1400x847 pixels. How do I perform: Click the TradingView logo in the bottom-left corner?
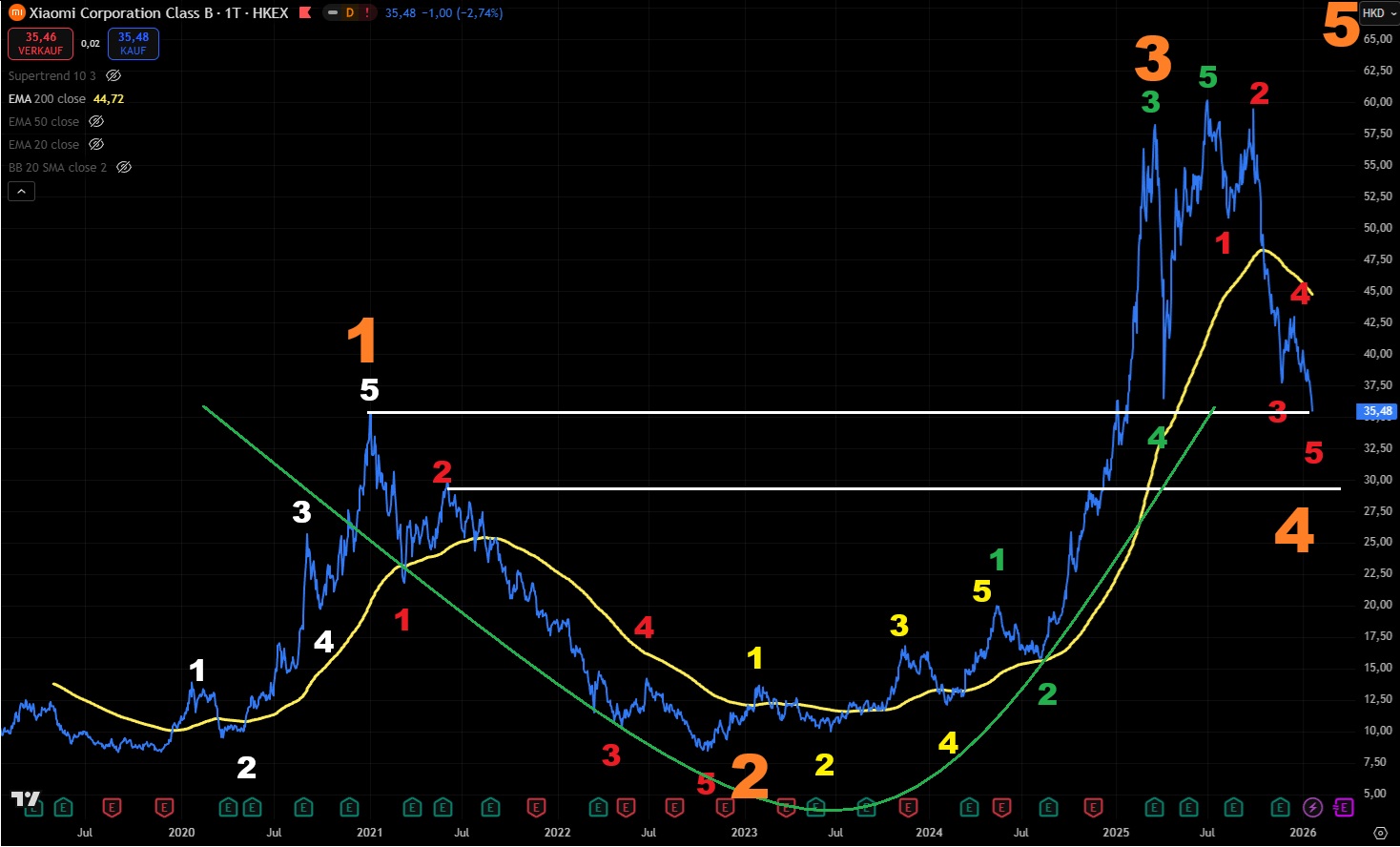(x=26, y=799)
